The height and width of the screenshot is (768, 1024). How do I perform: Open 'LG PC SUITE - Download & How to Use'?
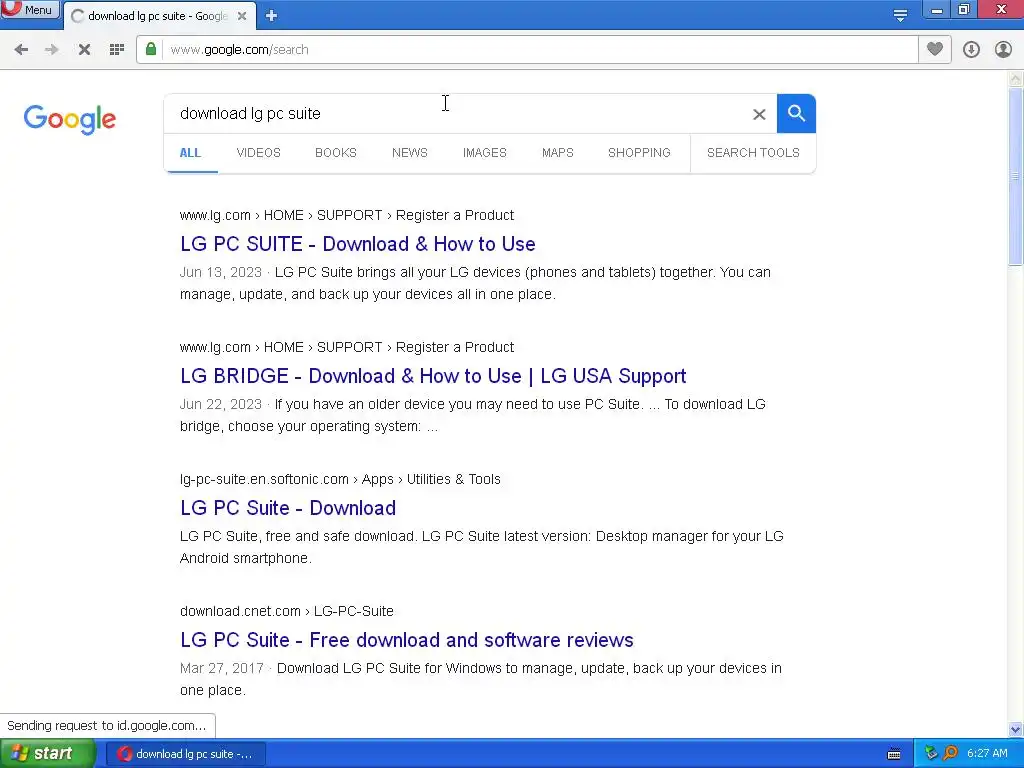[358, 244]
